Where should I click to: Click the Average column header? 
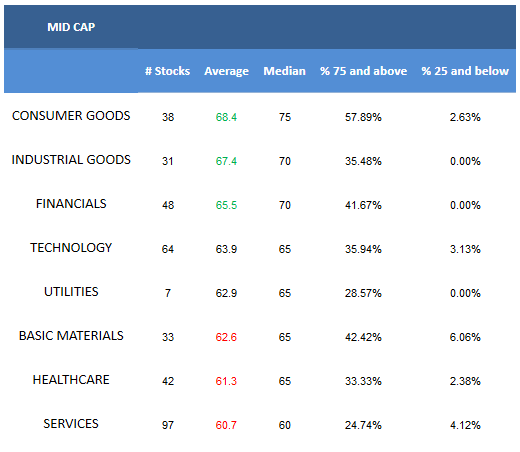click(226, 71)
